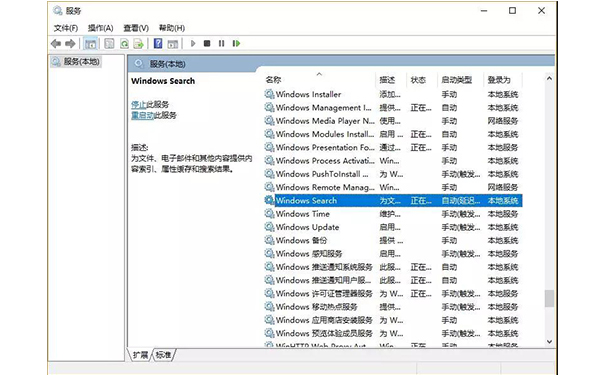605x375 pixels.
Task: Toggle the show/hide console tree icon
Action: pos(91,44)
